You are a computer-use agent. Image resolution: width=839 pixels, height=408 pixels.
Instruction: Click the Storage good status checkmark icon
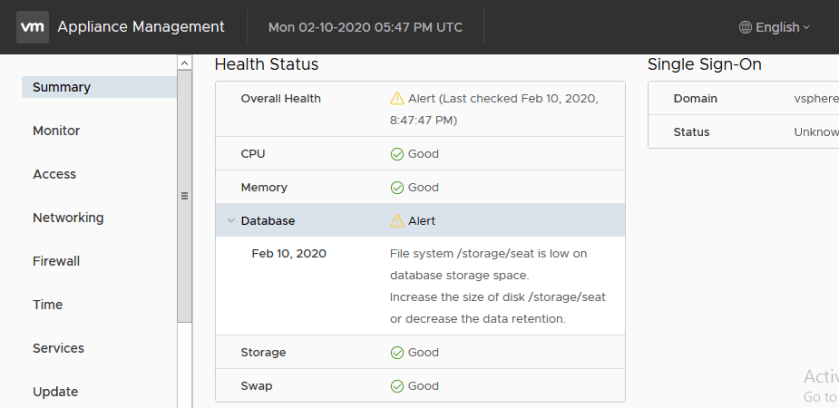pos(397,352)
